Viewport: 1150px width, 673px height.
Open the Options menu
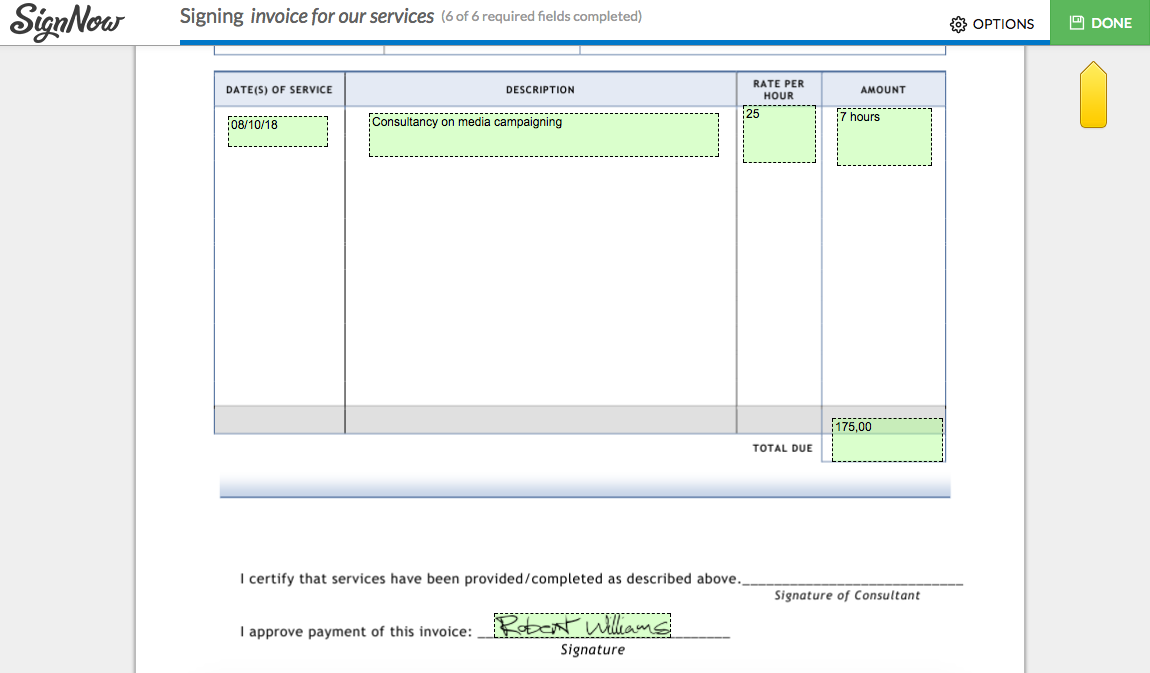pos(992,24)
